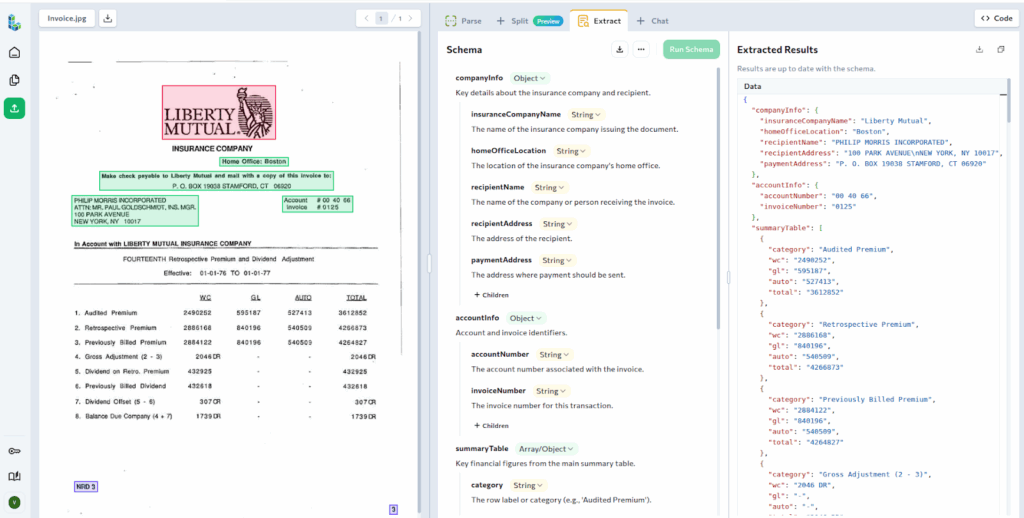
Task: Open the Home page from sidebar
Action: (x=14, y=52)
